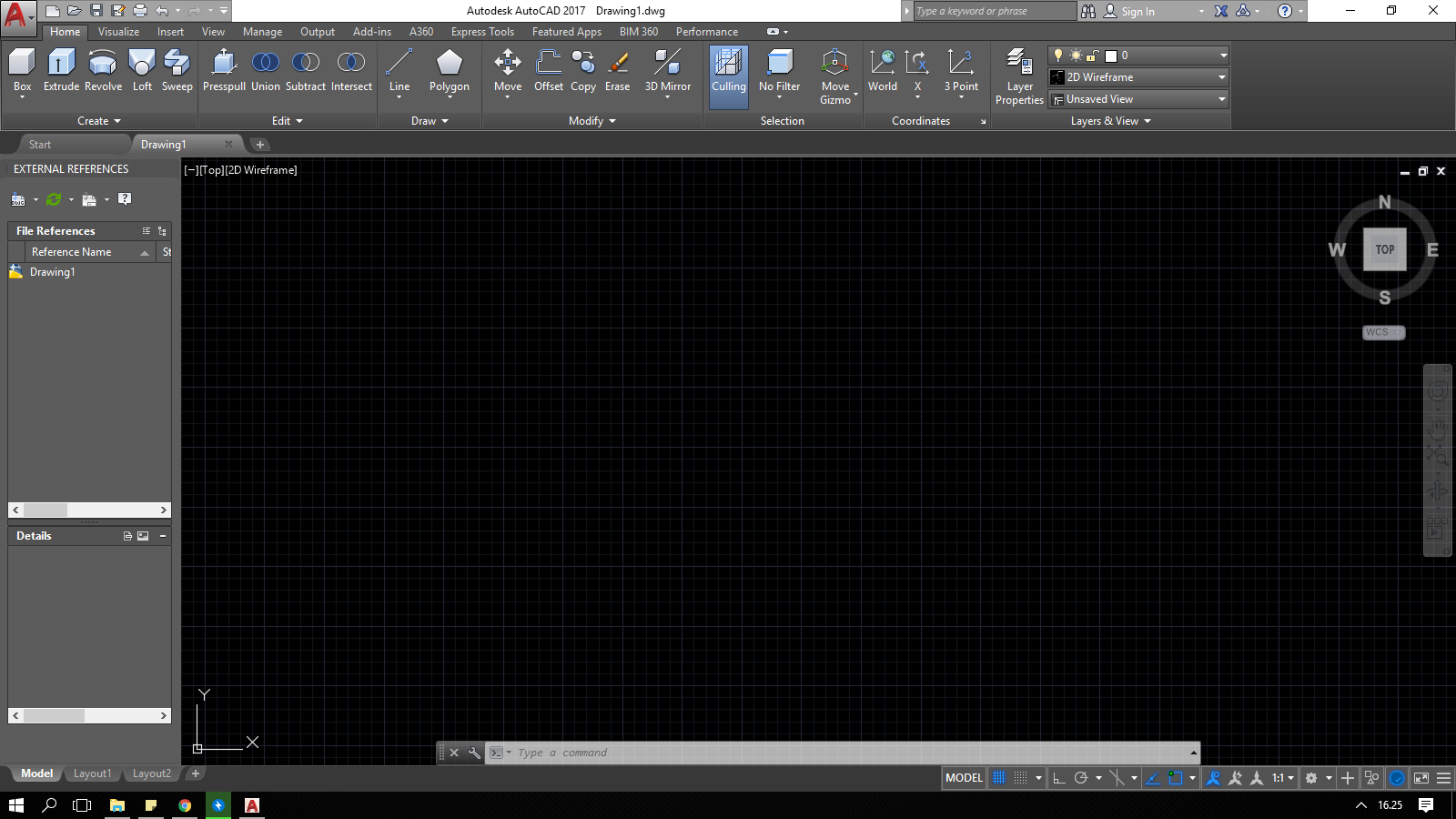
Task: Click TOP face on ViewCube
Action: pos(1384,249)
